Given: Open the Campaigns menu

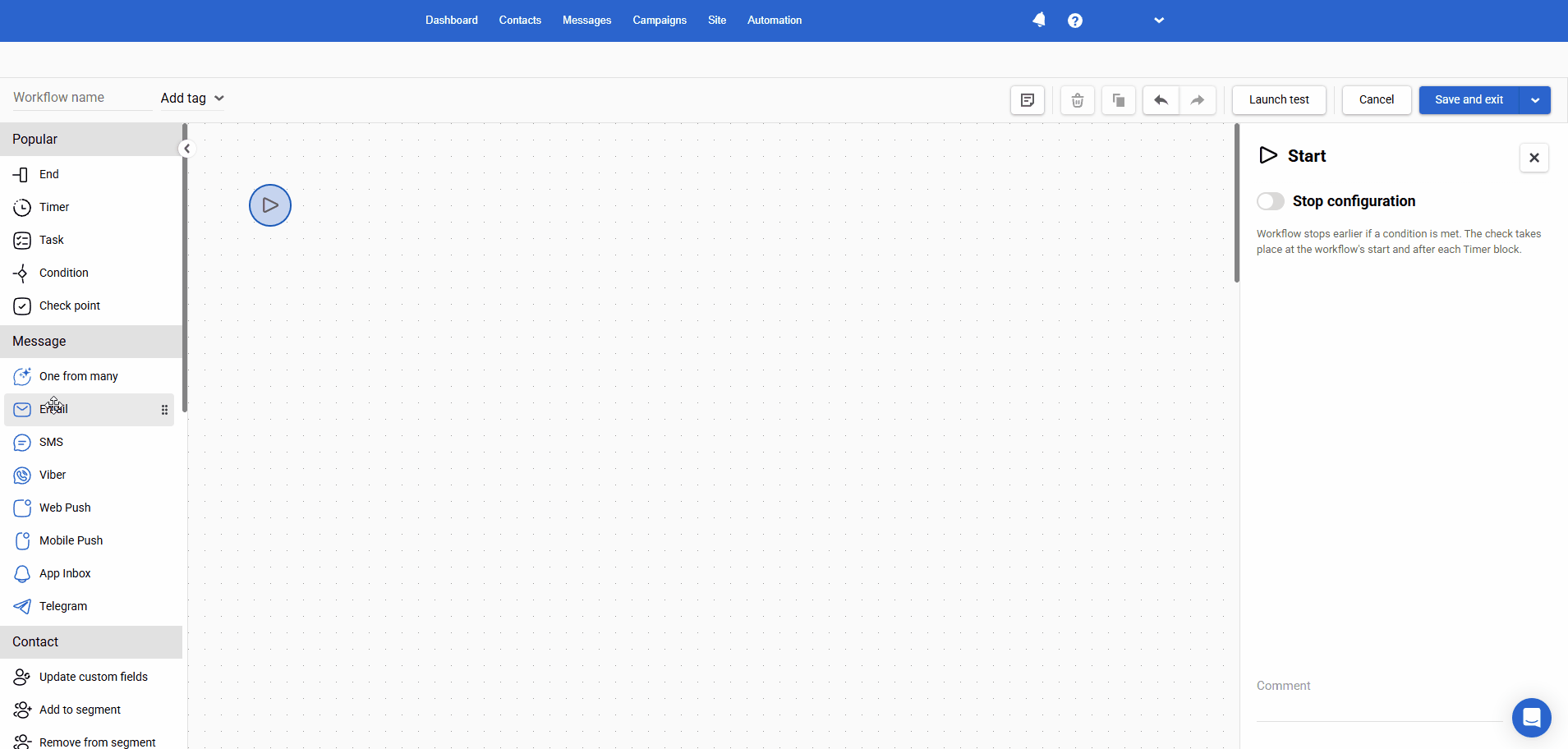Looking at the screenshot, I should tap(660, 21).
